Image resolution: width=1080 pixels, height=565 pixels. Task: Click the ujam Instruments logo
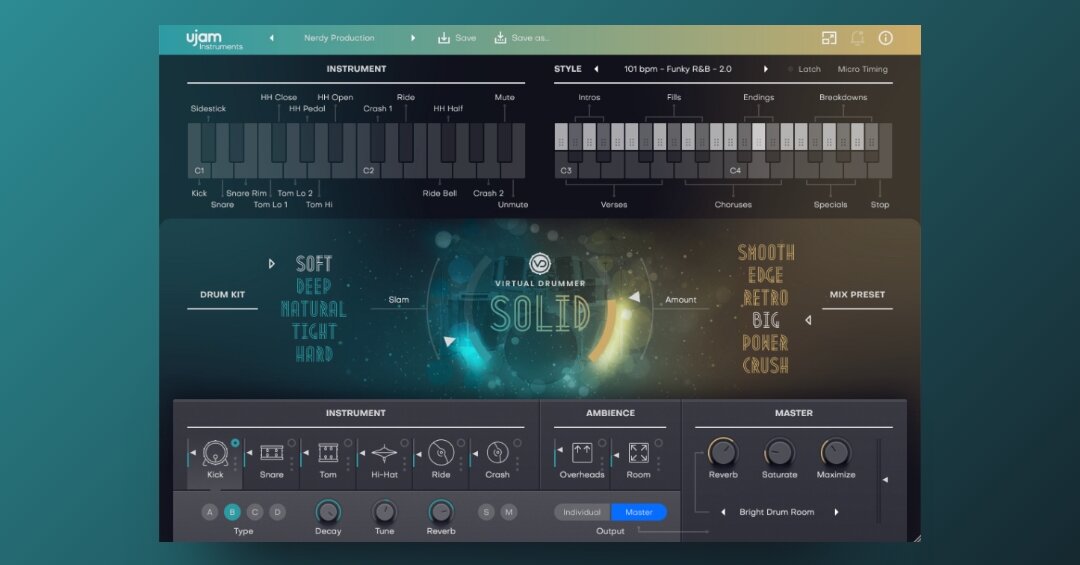214,39
